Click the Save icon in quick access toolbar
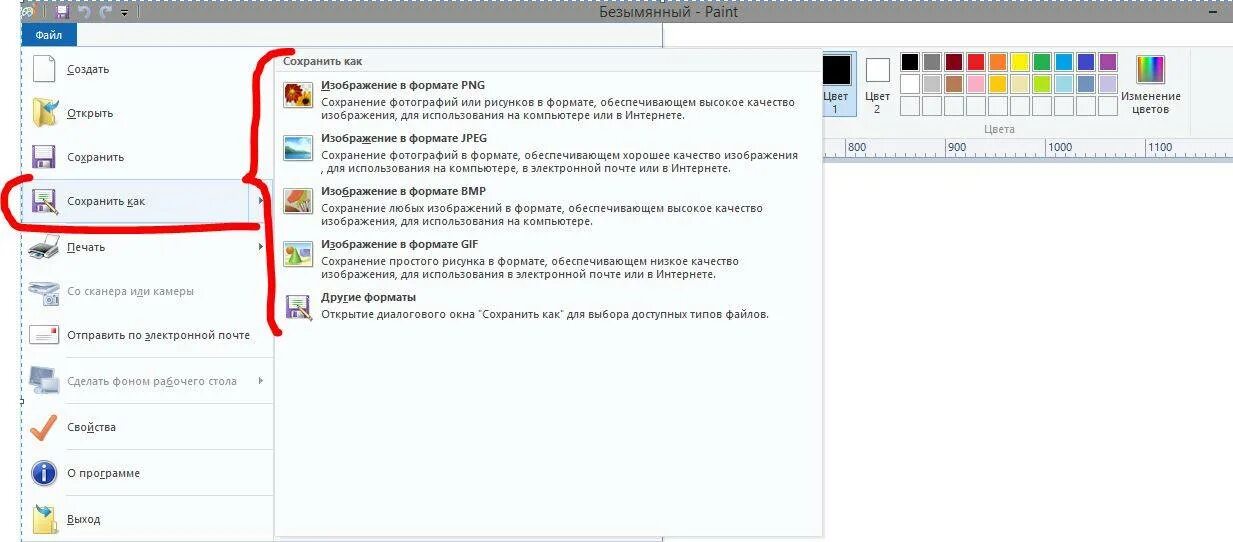Screen dimensions: 1233x542 tap(62, 12)
